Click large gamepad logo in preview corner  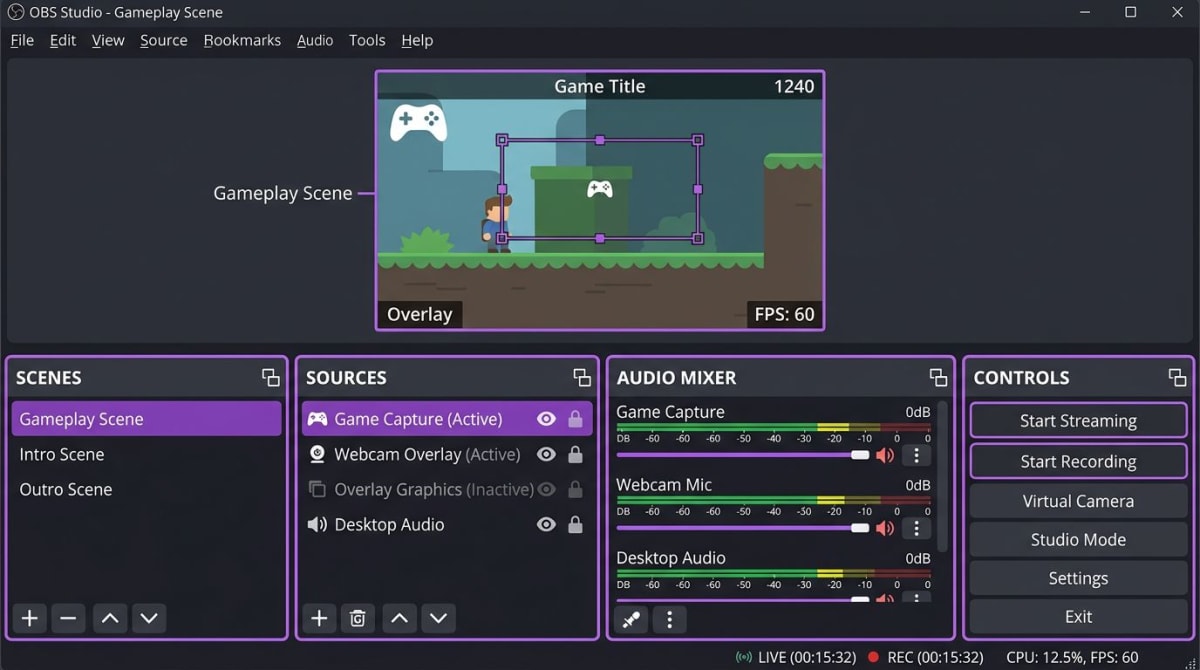point(418,123)
